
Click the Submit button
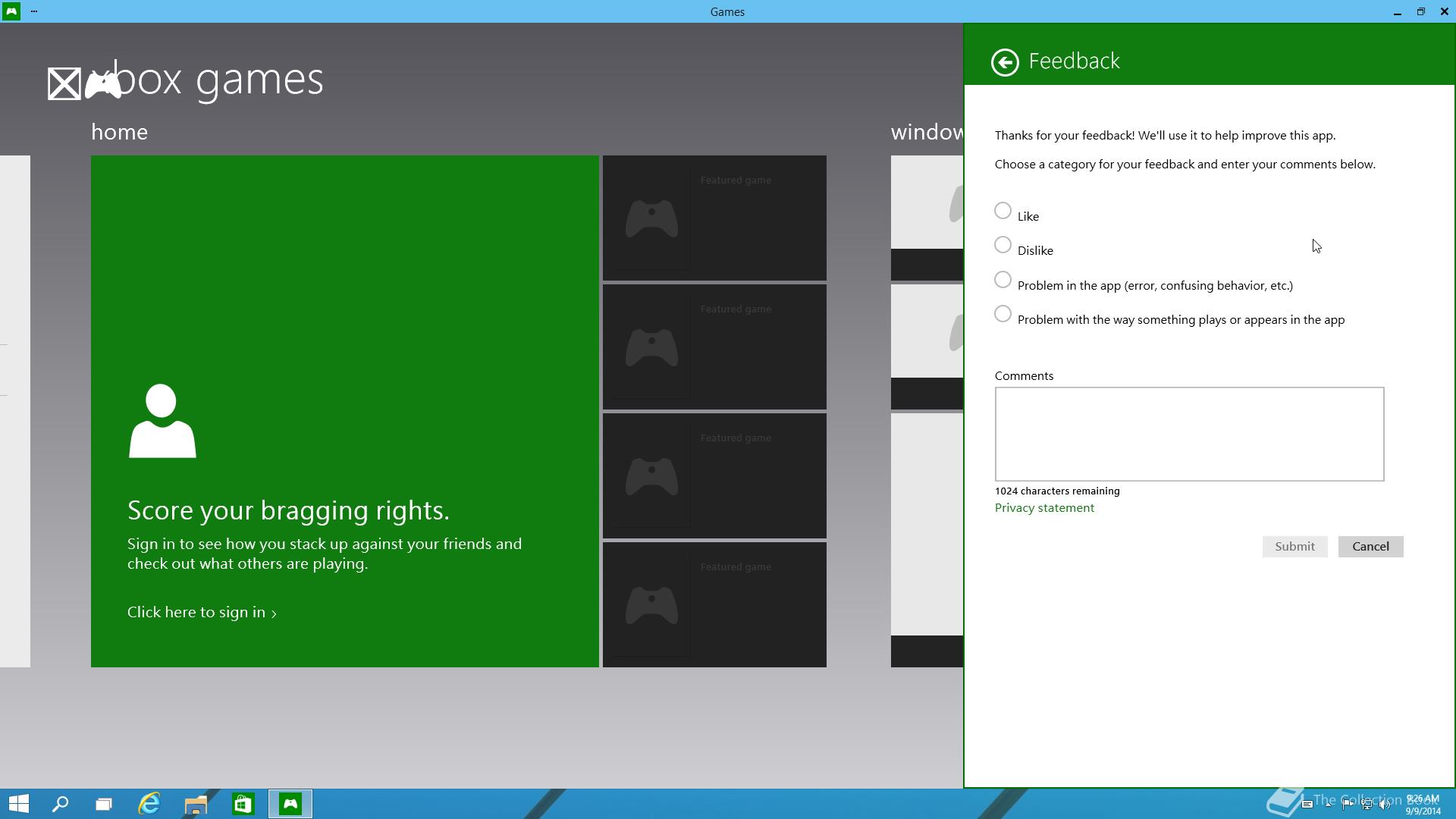1294,547
